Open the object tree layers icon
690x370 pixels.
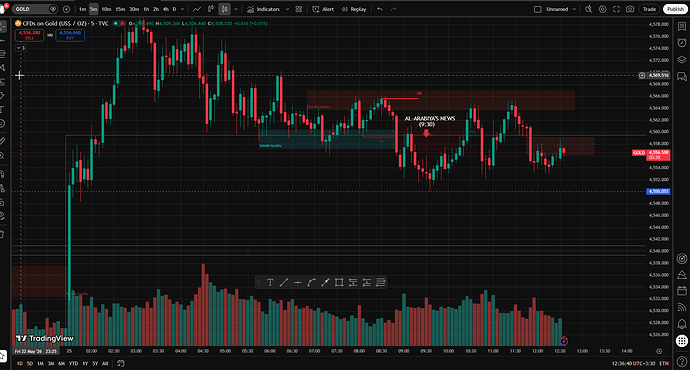[x=682, y=59]
